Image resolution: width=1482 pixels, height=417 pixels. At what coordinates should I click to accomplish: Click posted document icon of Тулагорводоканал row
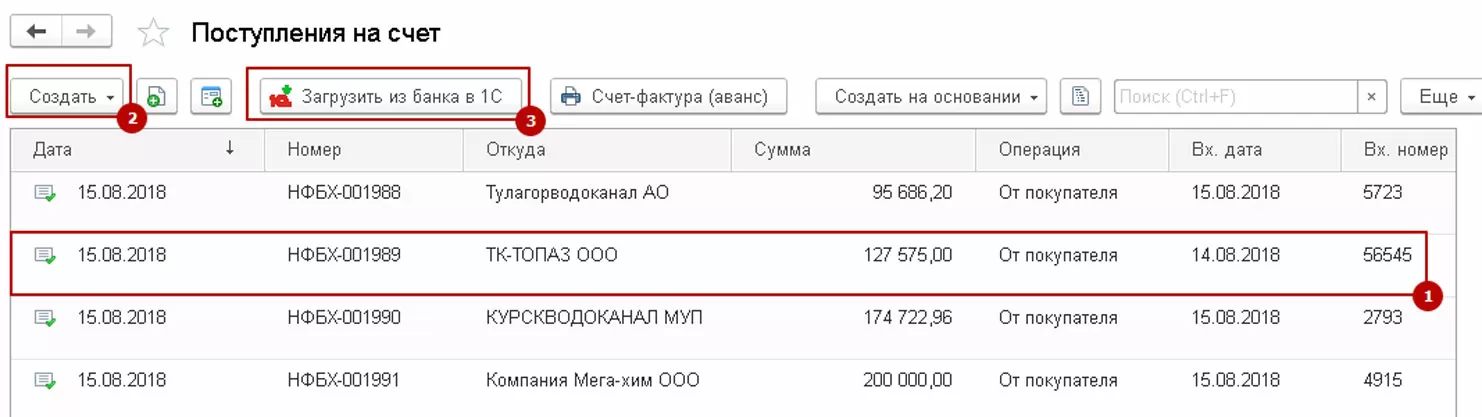45,193
